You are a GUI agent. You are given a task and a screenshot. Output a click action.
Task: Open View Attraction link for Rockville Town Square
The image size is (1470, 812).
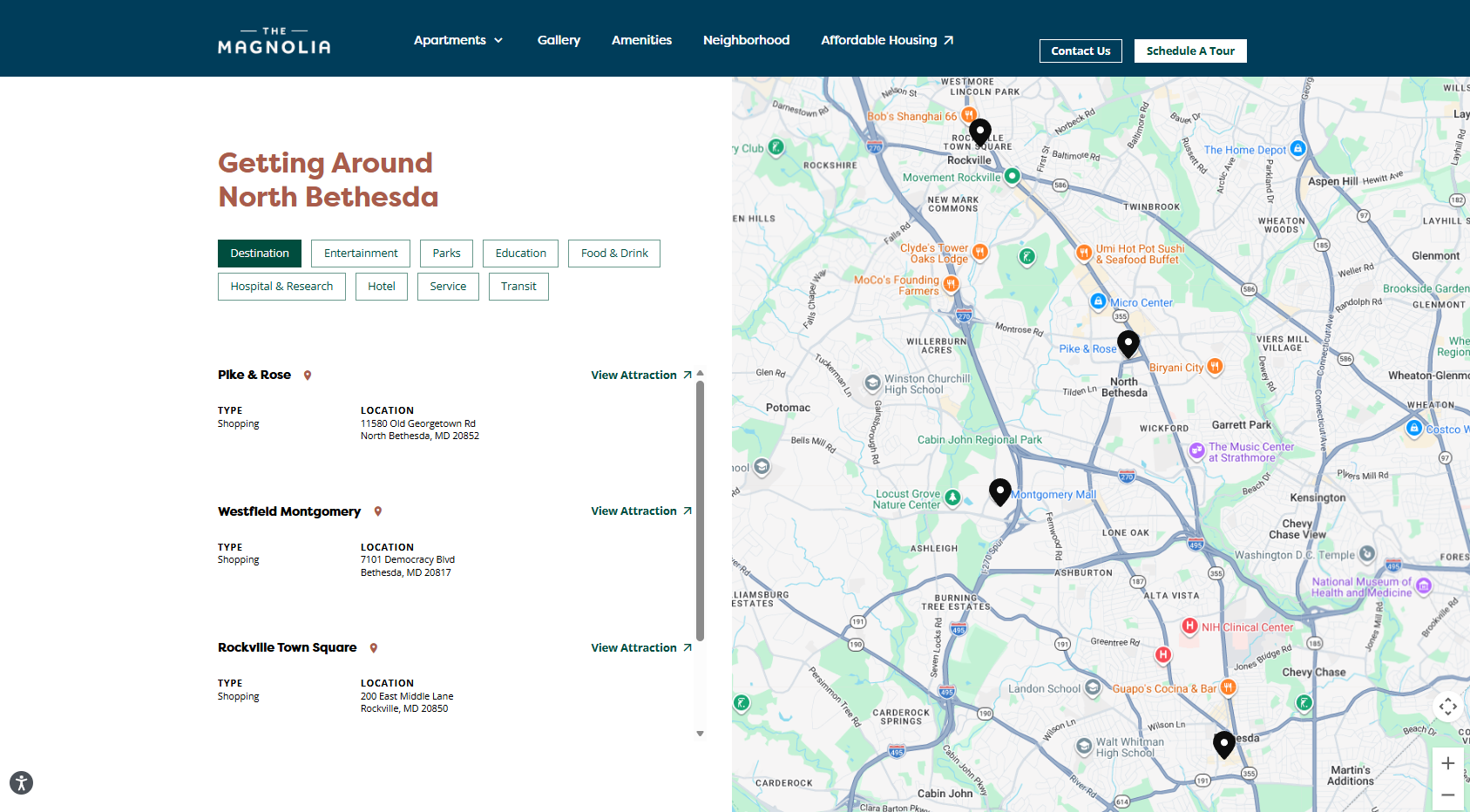[x=641, y=647]
